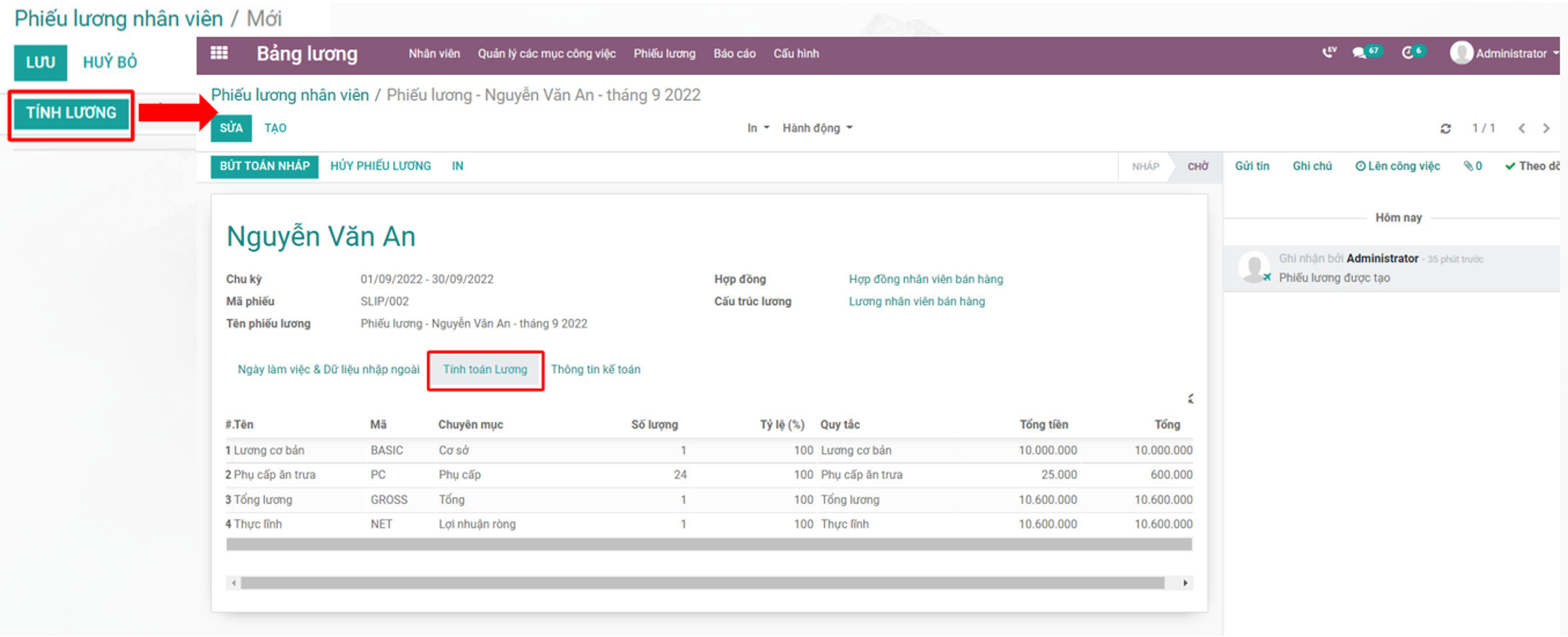Open Lương nhân viên bán hàng structure link

coord(916,302)
